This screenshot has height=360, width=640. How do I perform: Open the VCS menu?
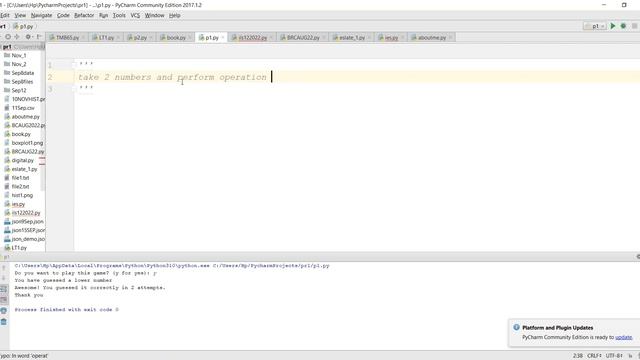pos(135,16)
